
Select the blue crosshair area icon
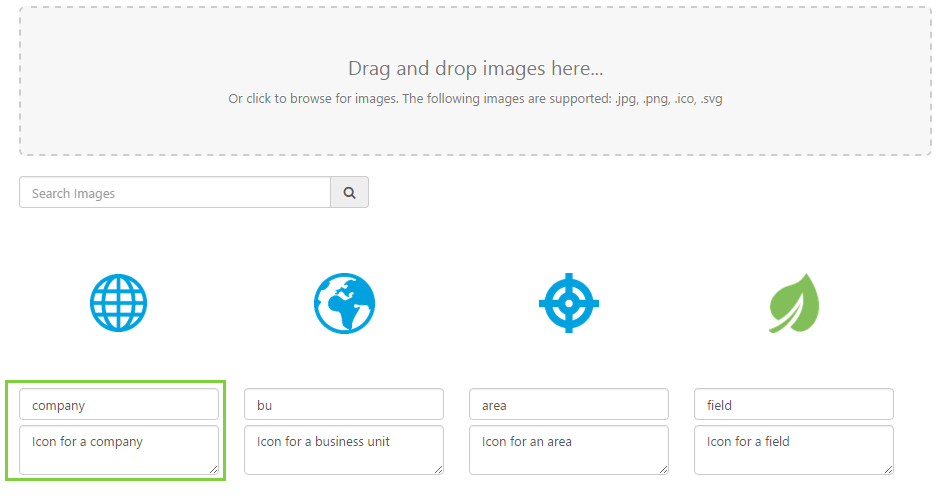click(x=568, y=303)
